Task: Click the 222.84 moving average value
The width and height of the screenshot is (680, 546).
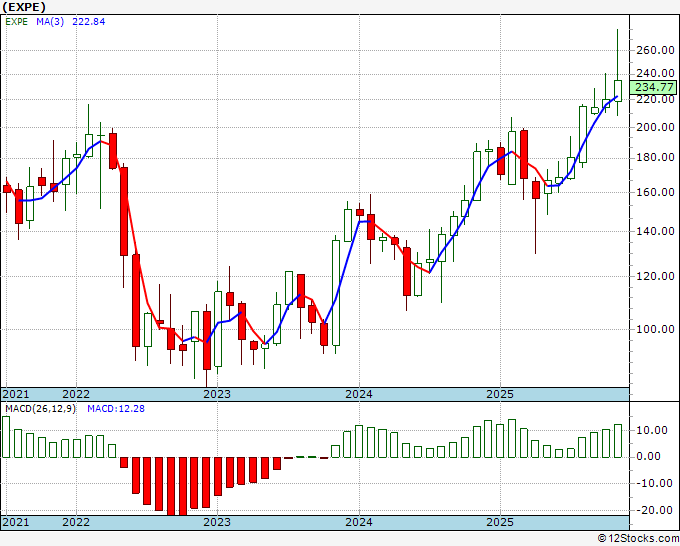Action: point(88,22)
